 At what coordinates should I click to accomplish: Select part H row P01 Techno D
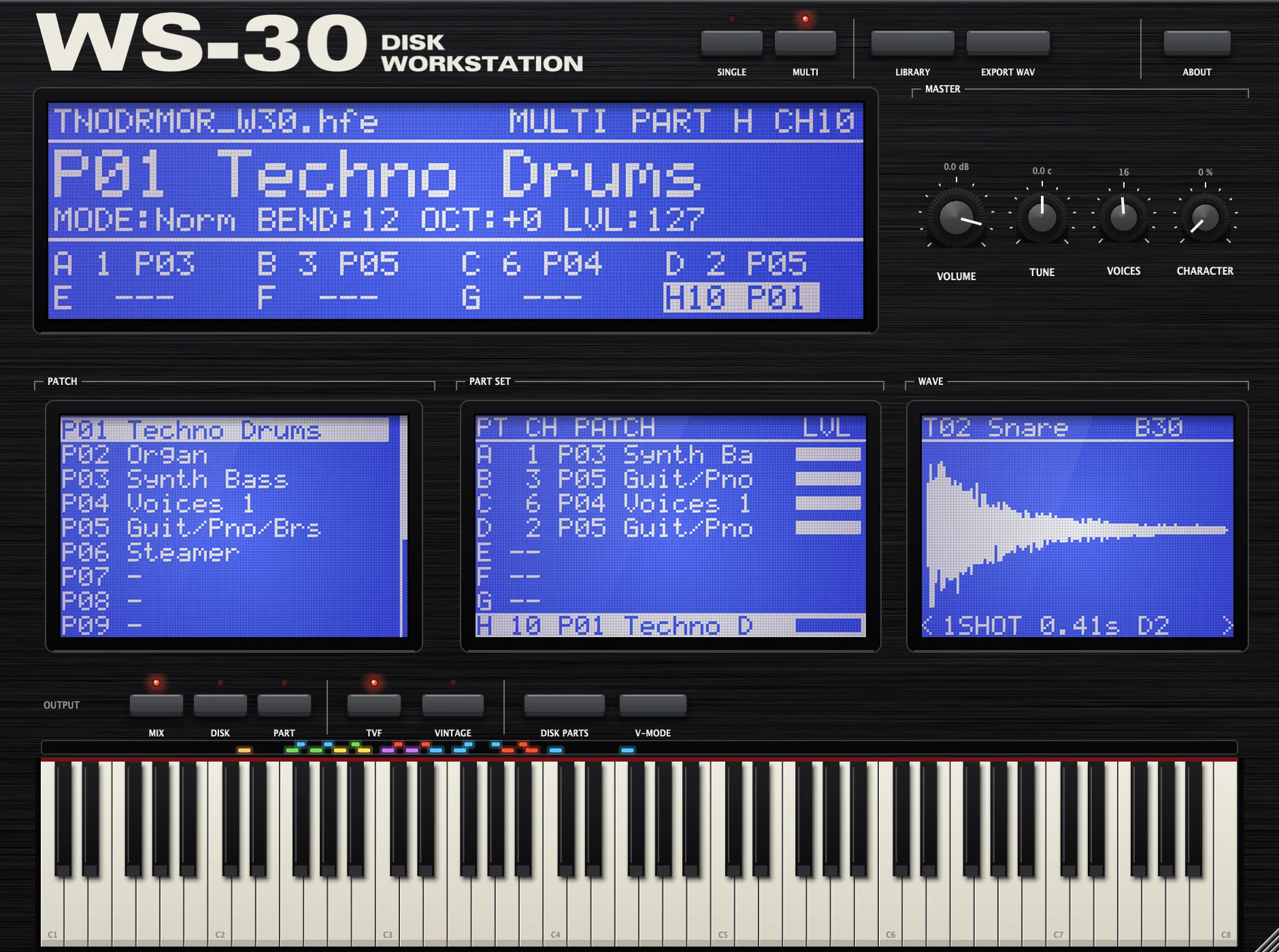(670, 626)
